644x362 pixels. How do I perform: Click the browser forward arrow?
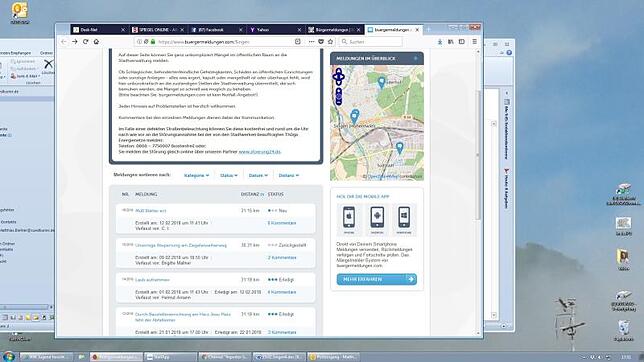[x=75, y=42]
